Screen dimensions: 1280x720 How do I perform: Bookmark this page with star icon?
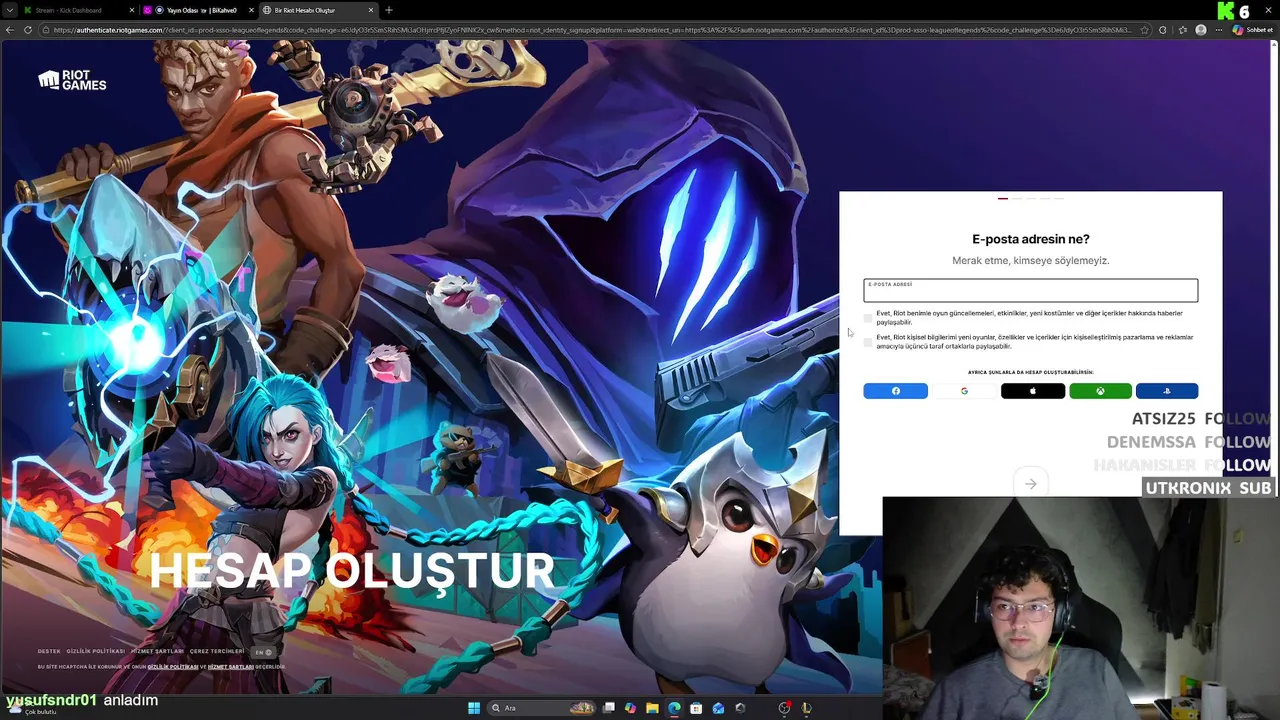click(1145, 30)
